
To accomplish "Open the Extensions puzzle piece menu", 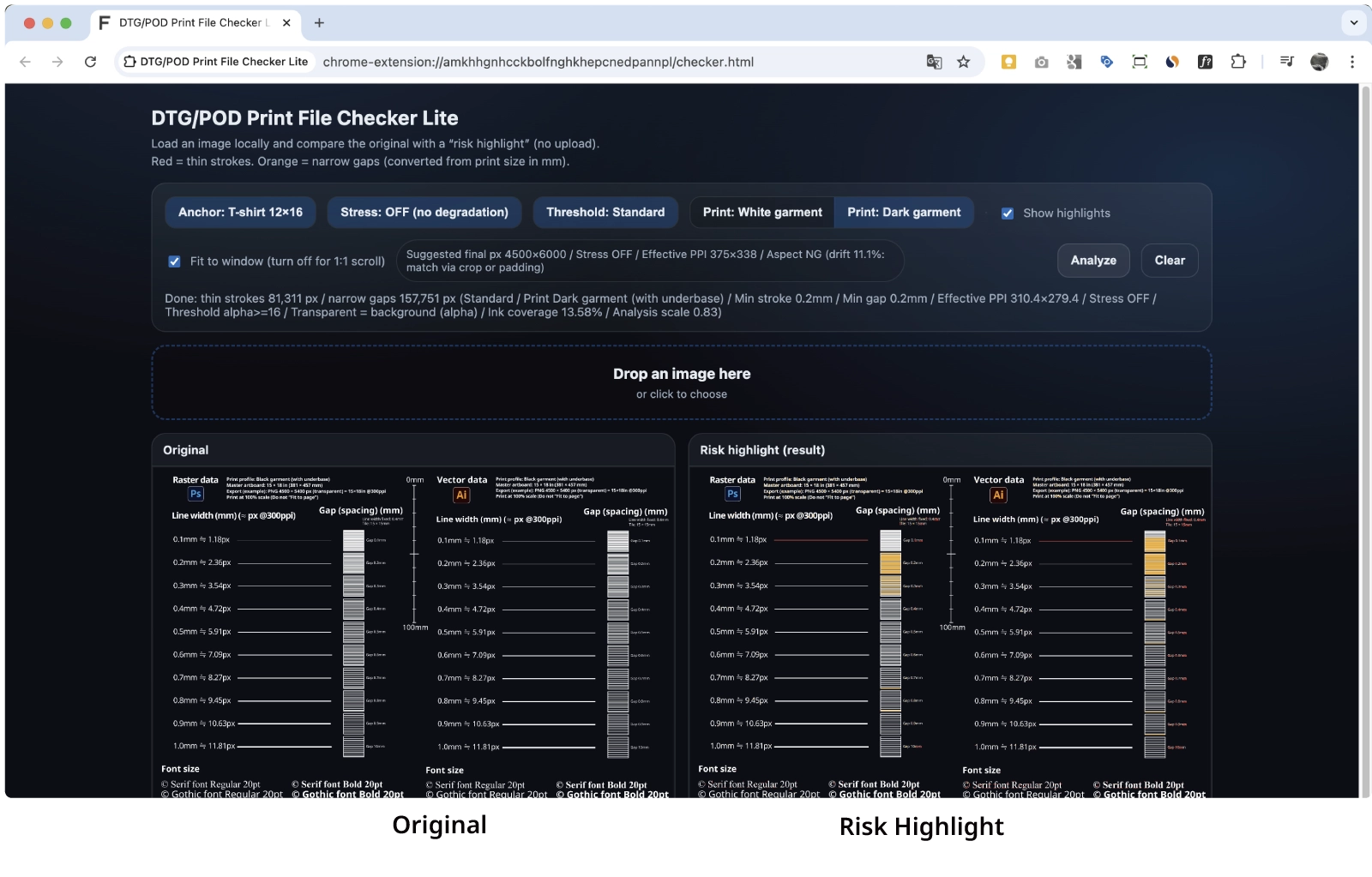I will (x=1238, y=62).
